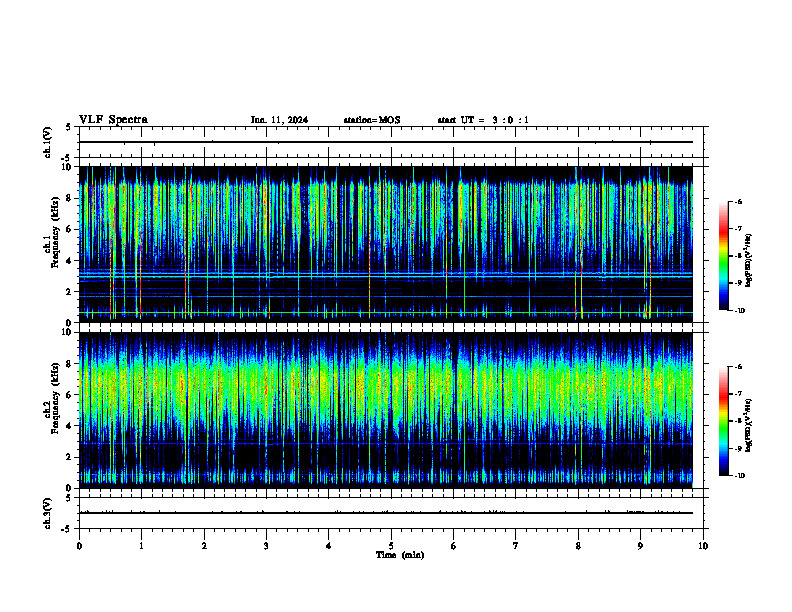792x612 pixels.
Task: Click the ch.3 voltage trace line
Action: click(386, 513)
